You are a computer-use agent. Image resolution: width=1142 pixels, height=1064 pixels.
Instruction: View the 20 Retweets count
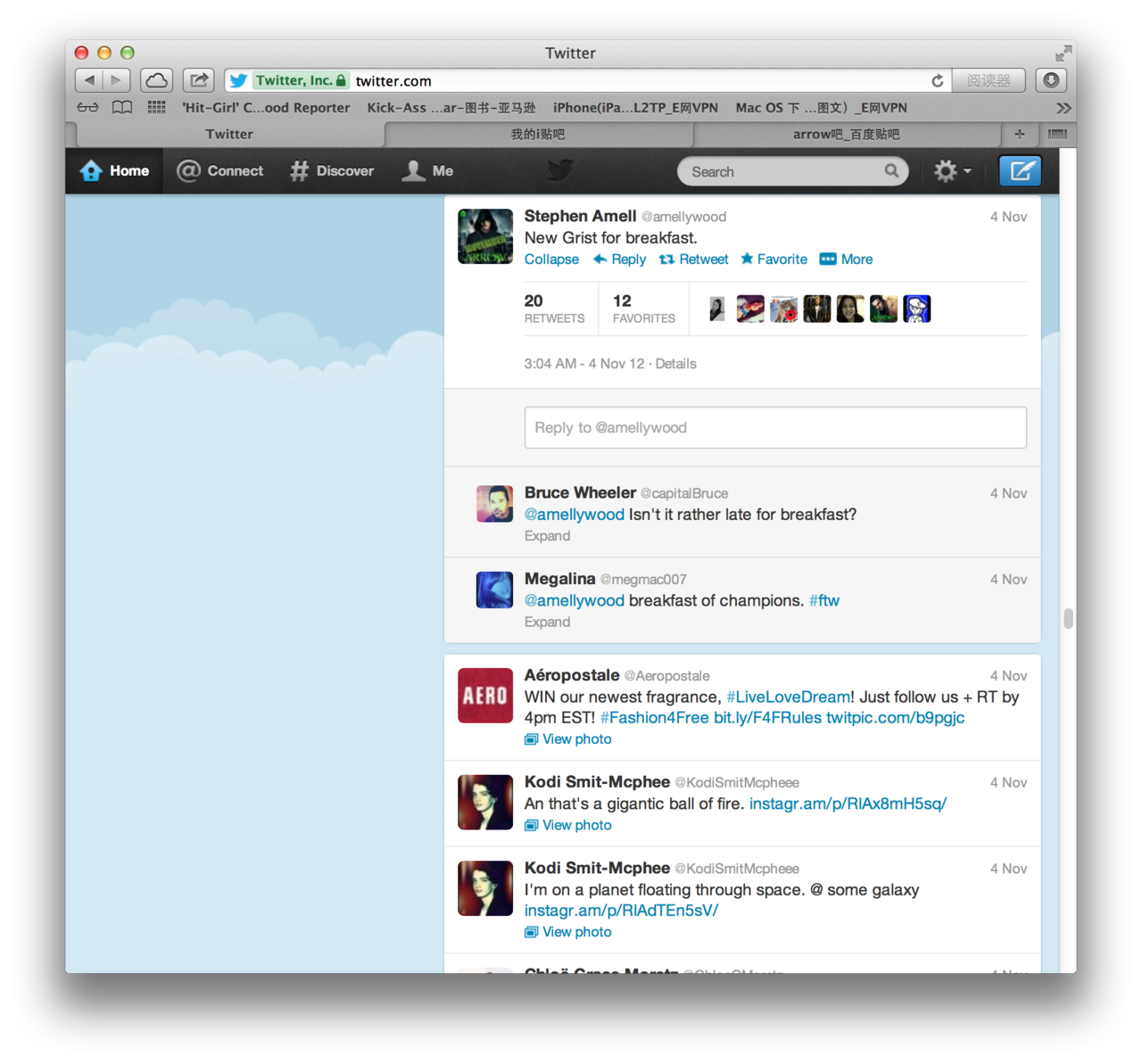[554, 309]
